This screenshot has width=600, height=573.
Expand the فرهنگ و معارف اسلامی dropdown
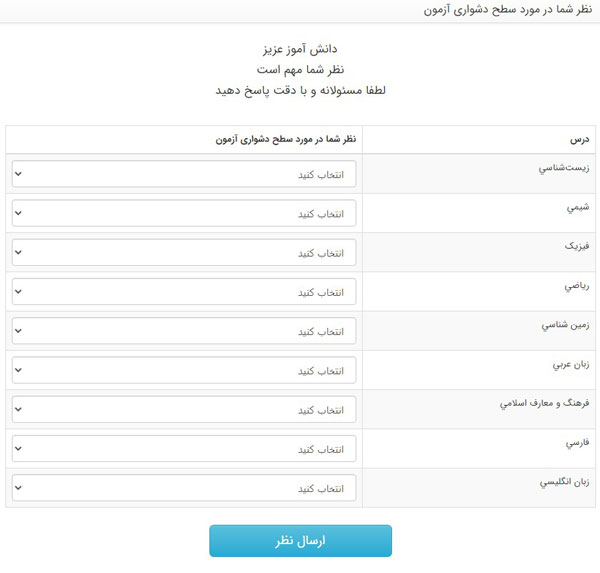(183, 410)
